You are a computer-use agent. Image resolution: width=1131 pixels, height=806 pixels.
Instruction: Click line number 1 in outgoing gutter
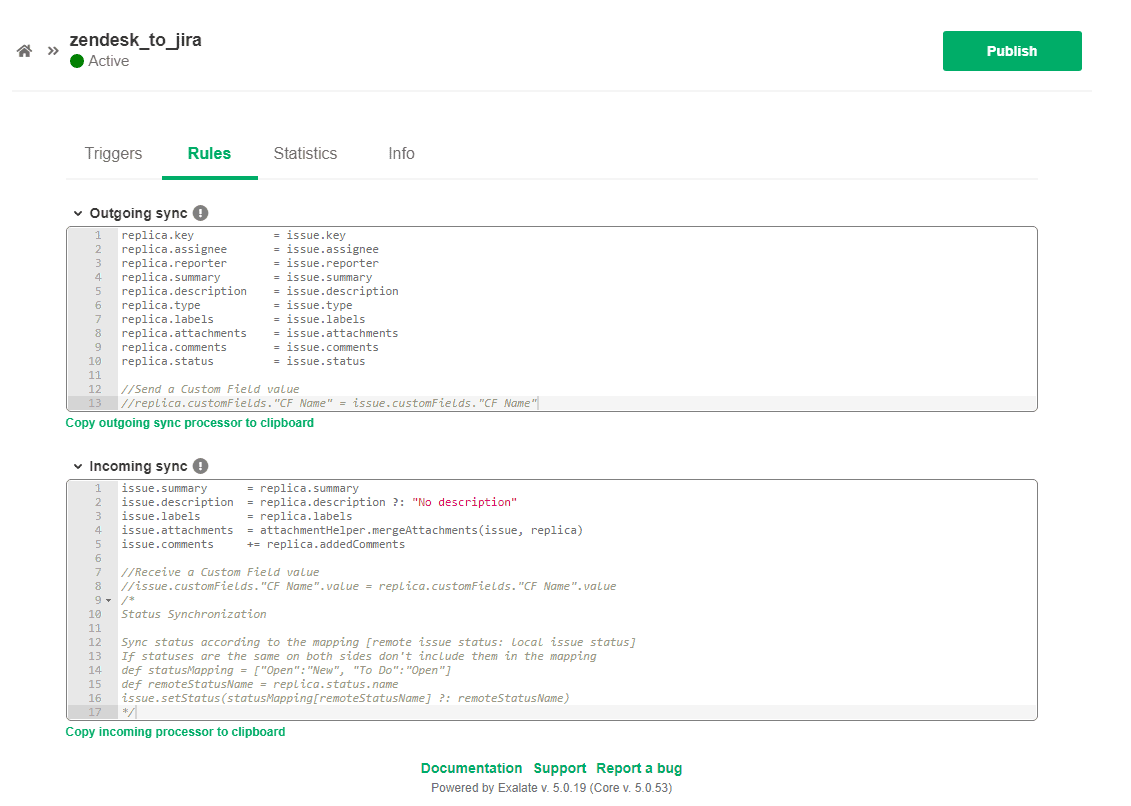tap(98, 235)
